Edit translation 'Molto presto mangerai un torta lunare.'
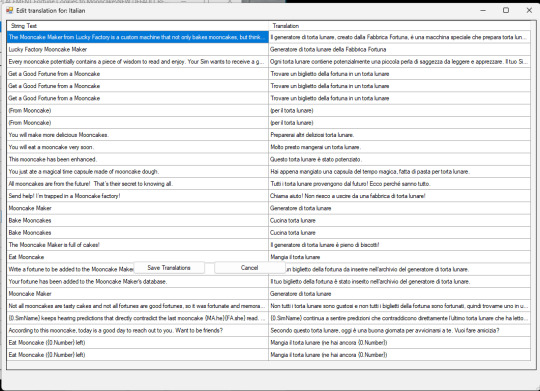Screen dimensions: 540x391 click(399, 147)
